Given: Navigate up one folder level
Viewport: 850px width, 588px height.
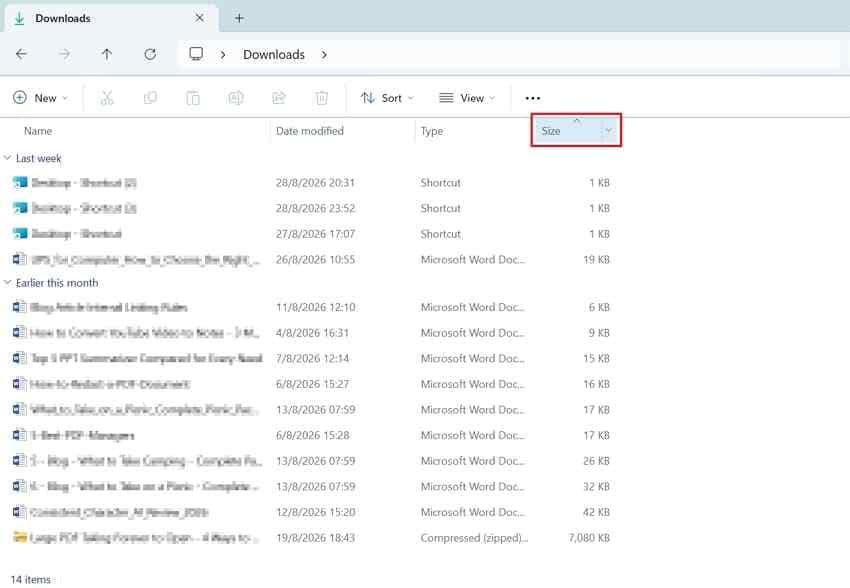Looking at the screenshot, I should 107,54.
